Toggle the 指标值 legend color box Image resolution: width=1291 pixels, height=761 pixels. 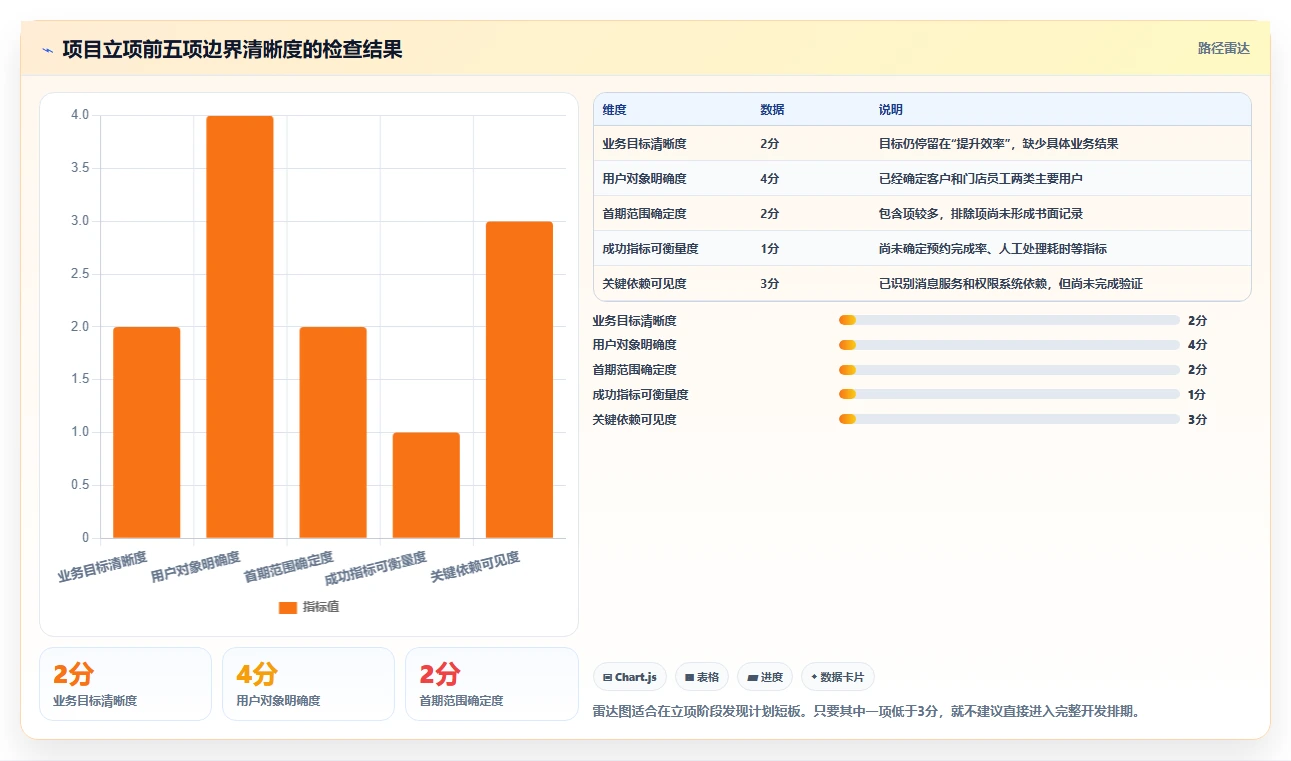click(288, 607)
